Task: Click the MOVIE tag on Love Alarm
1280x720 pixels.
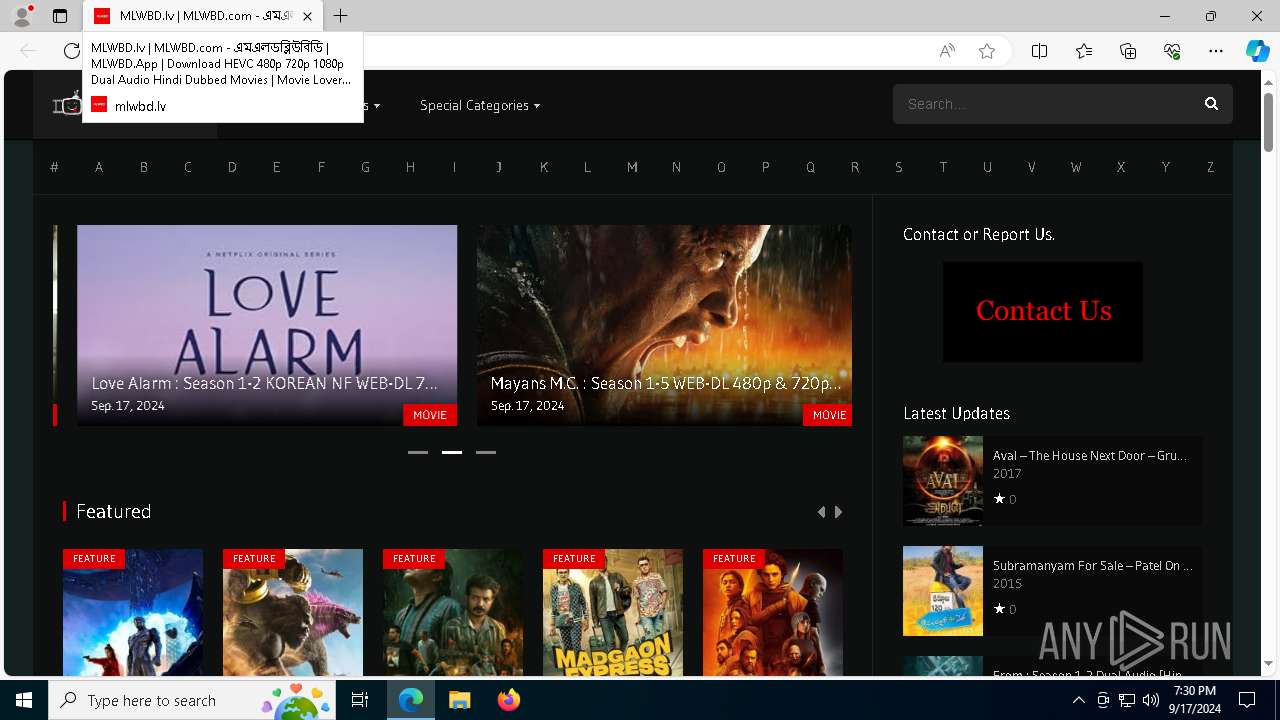Action: click(430, 415)
